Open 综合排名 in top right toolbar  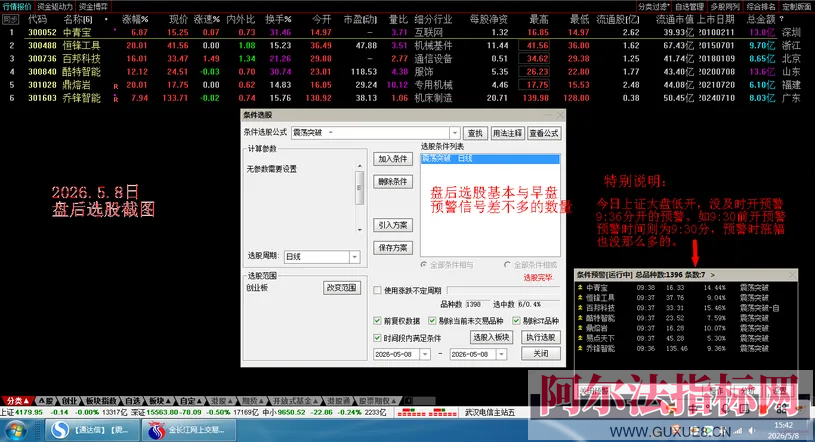pyautogui.click(x=761, y=7)
